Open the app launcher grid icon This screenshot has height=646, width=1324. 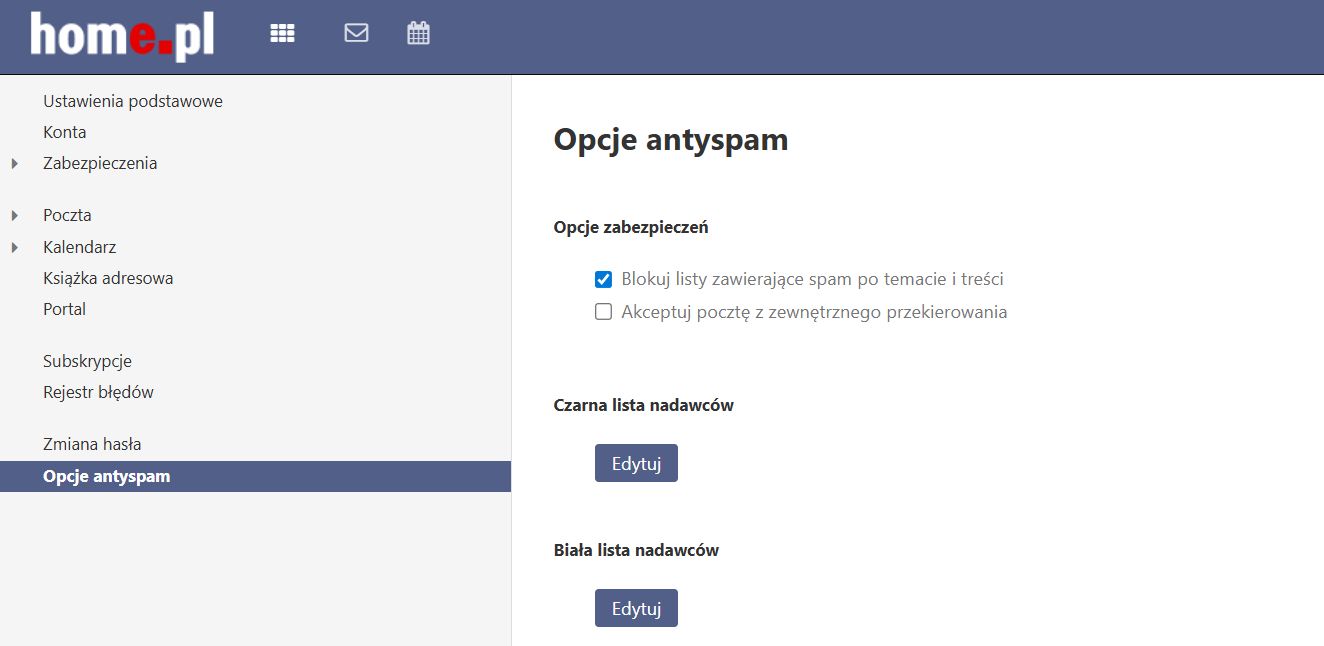[283, 34]
